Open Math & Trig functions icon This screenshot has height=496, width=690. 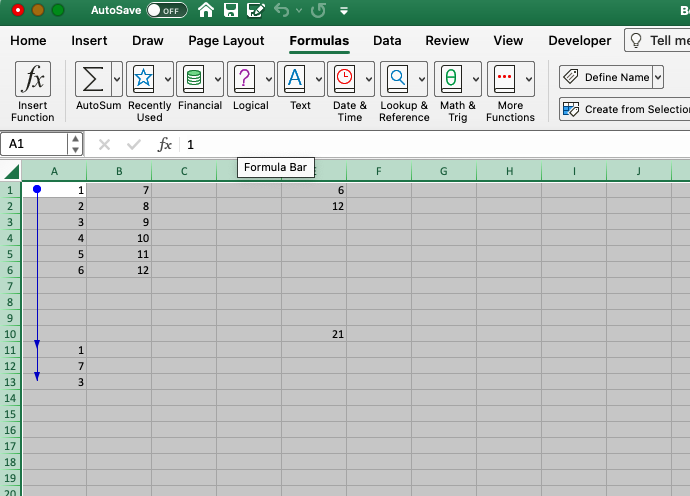(451, 79)
